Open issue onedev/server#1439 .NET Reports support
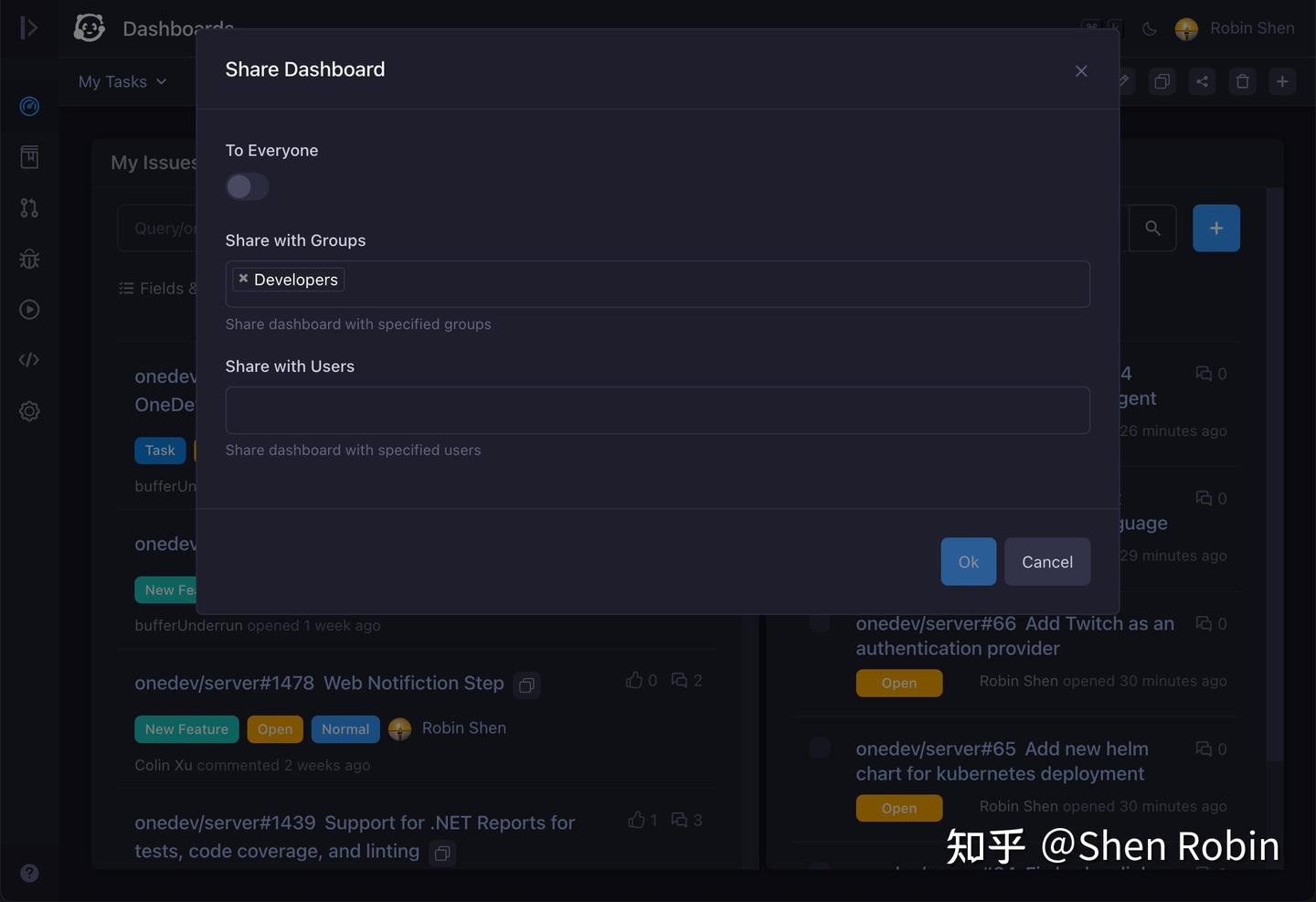The width and height of the screenshot is (1316, 902). pos(355,836)
